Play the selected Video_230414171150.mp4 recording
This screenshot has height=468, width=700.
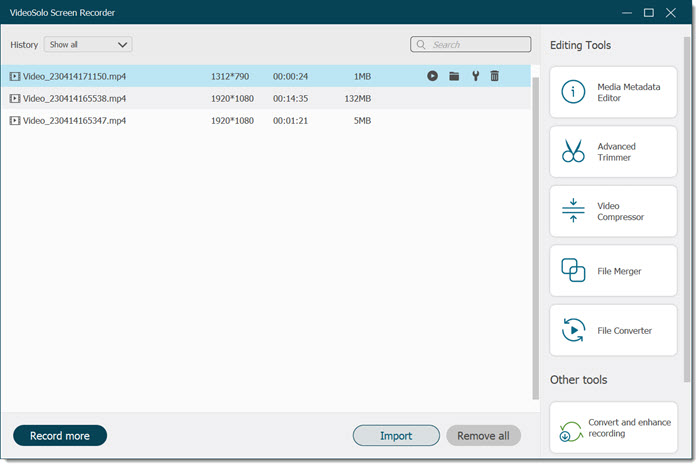[x=432, y=76]
